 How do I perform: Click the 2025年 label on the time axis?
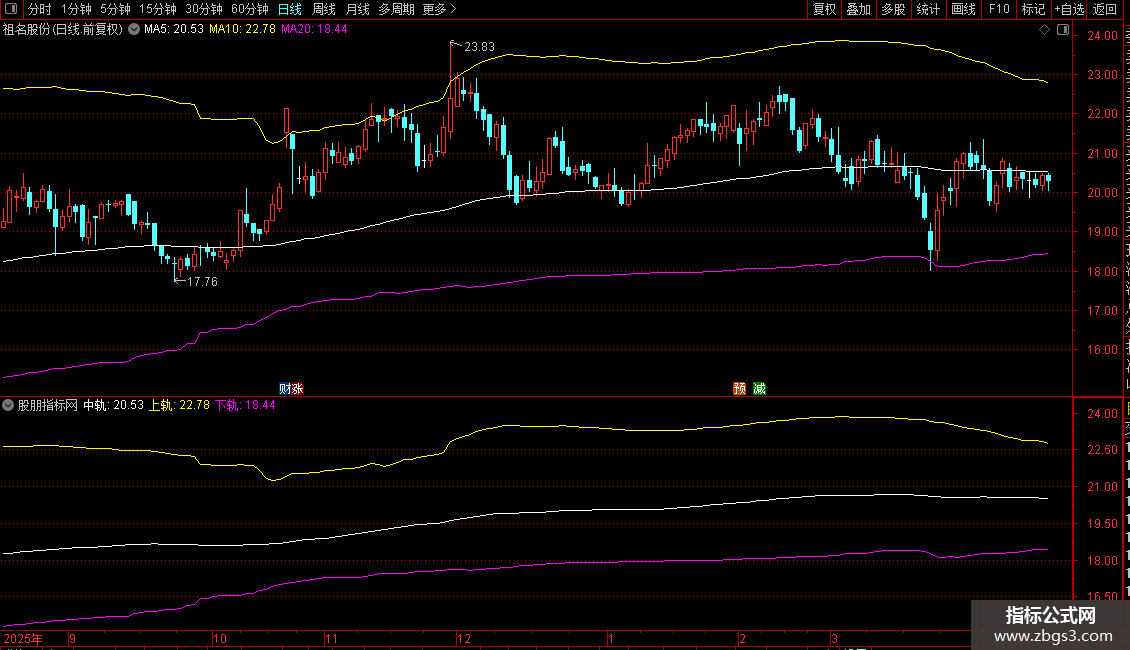(x=23, y=638)
